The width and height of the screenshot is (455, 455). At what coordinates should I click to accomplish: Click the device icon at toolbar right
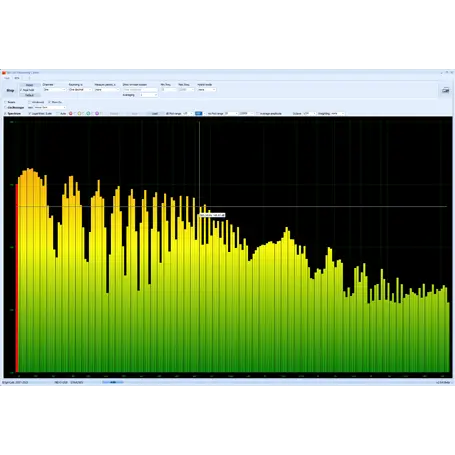[445, 90]
